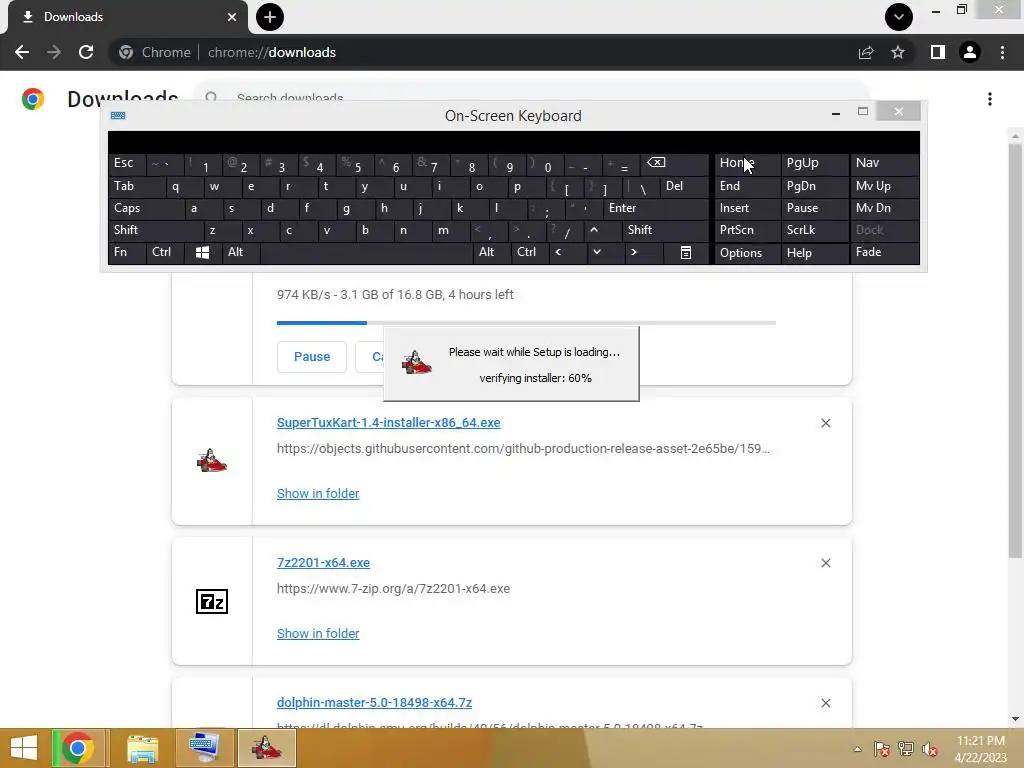Toggle the Nav key panel
Screen dimensions: 1024x768
pos(885,163)
